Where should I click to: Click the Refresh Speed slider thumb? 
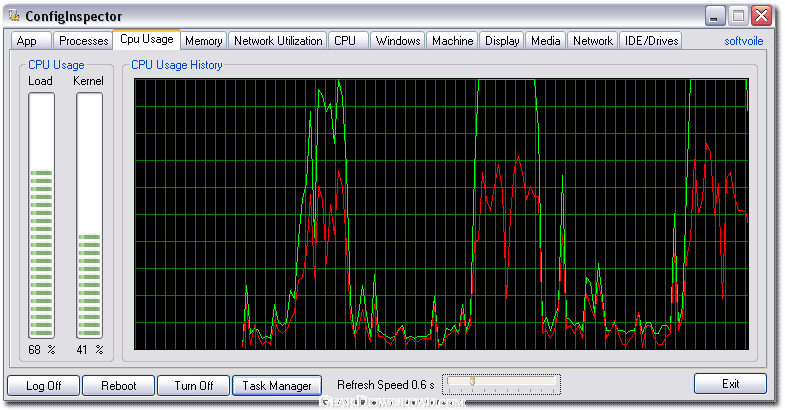pos(472,382)
